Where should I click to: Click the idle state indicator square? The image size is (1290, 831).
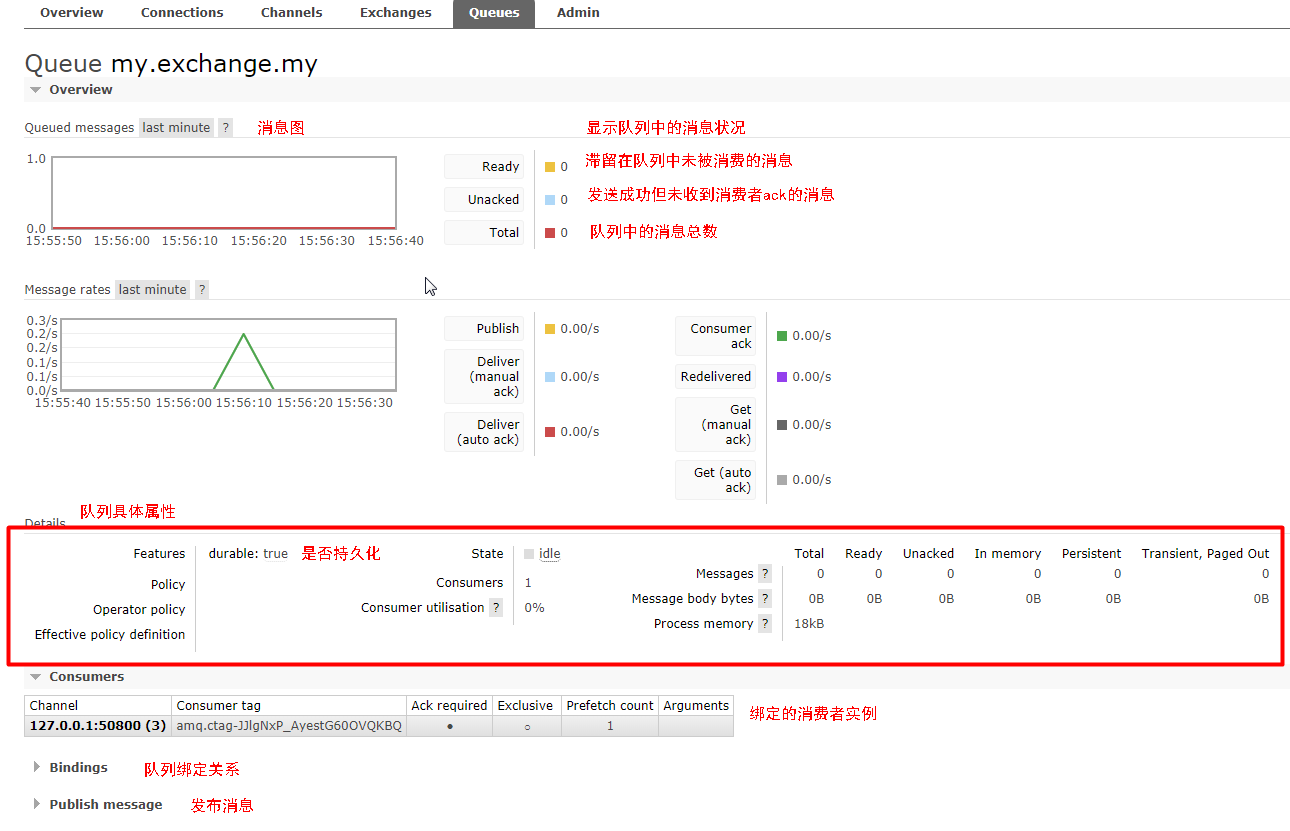(530, 553)
